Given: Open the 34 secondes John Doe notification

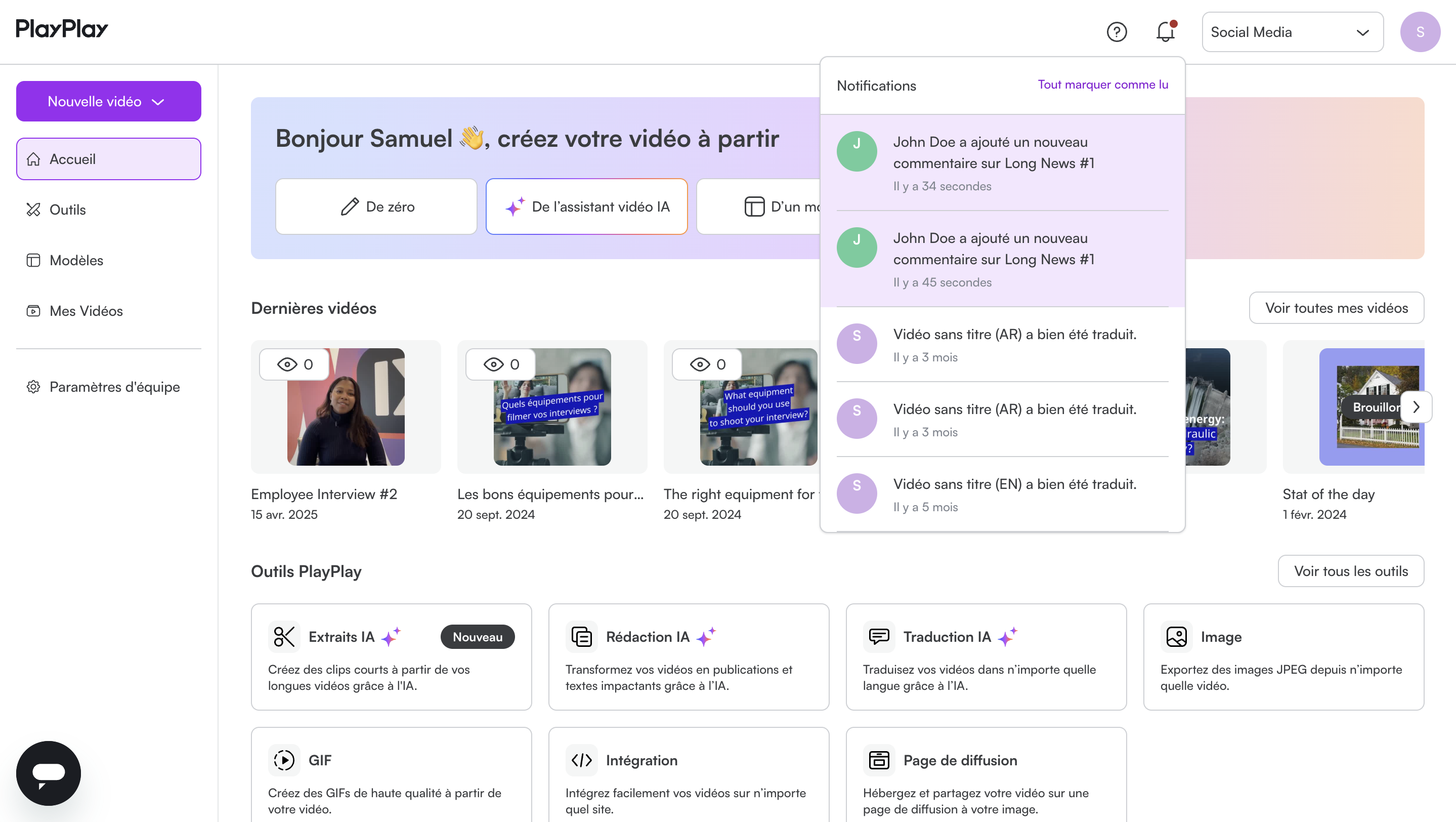Looking at the screenshot, I should point(1002,163).
